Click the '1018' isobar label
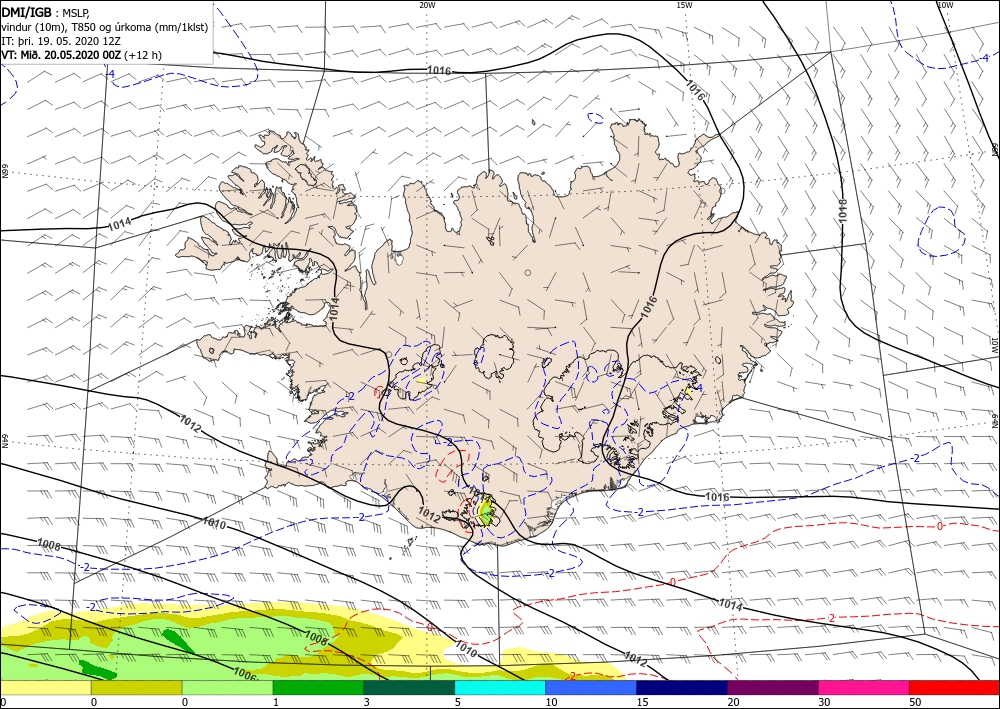This screenshot has width=1000, height=709. tap(842, 211)
